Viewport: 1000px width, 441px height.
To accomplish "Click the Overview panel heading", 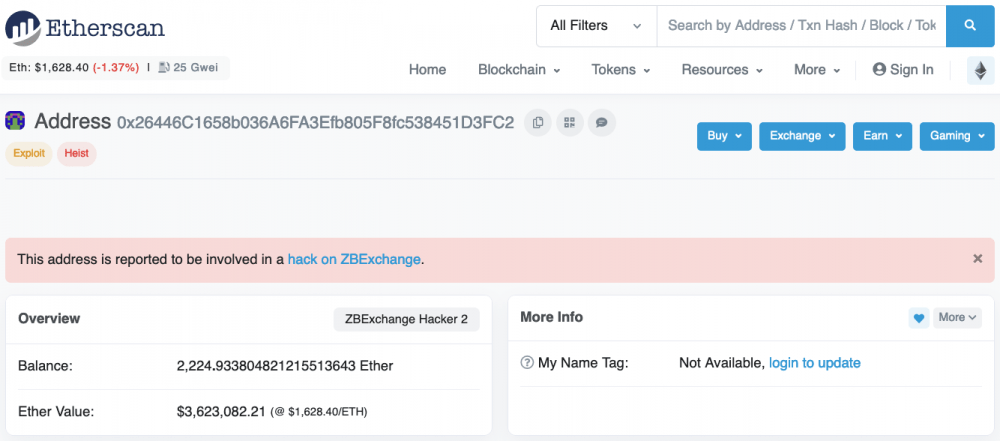I will click(49, 318).
